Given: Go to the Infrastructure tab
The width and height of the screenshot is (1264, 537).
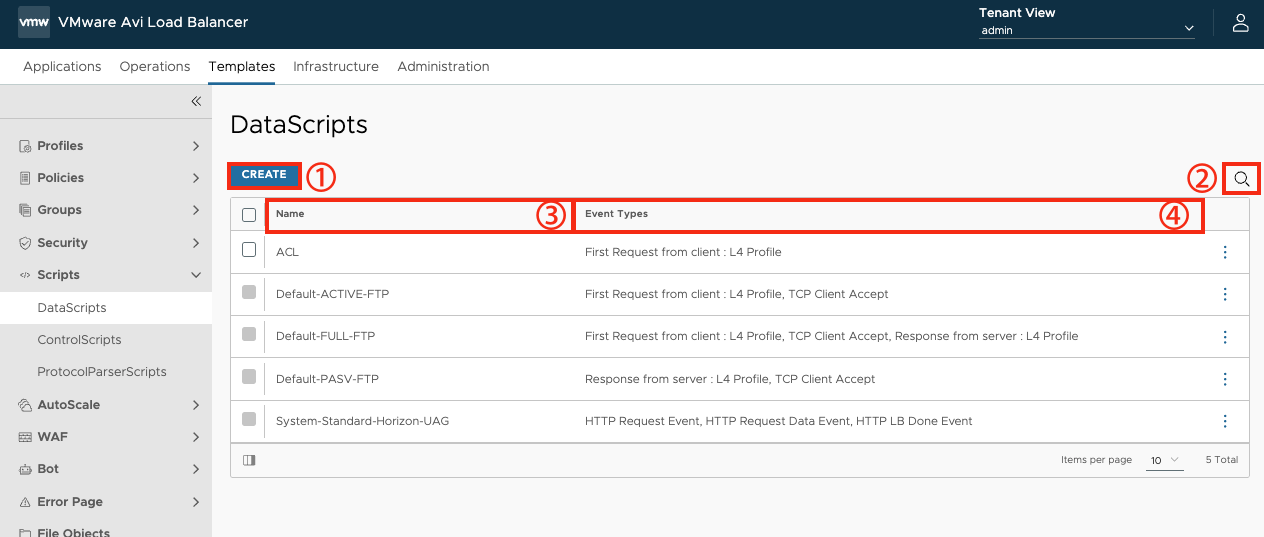Looking at the screenshot, I should [x=336, y=66].
